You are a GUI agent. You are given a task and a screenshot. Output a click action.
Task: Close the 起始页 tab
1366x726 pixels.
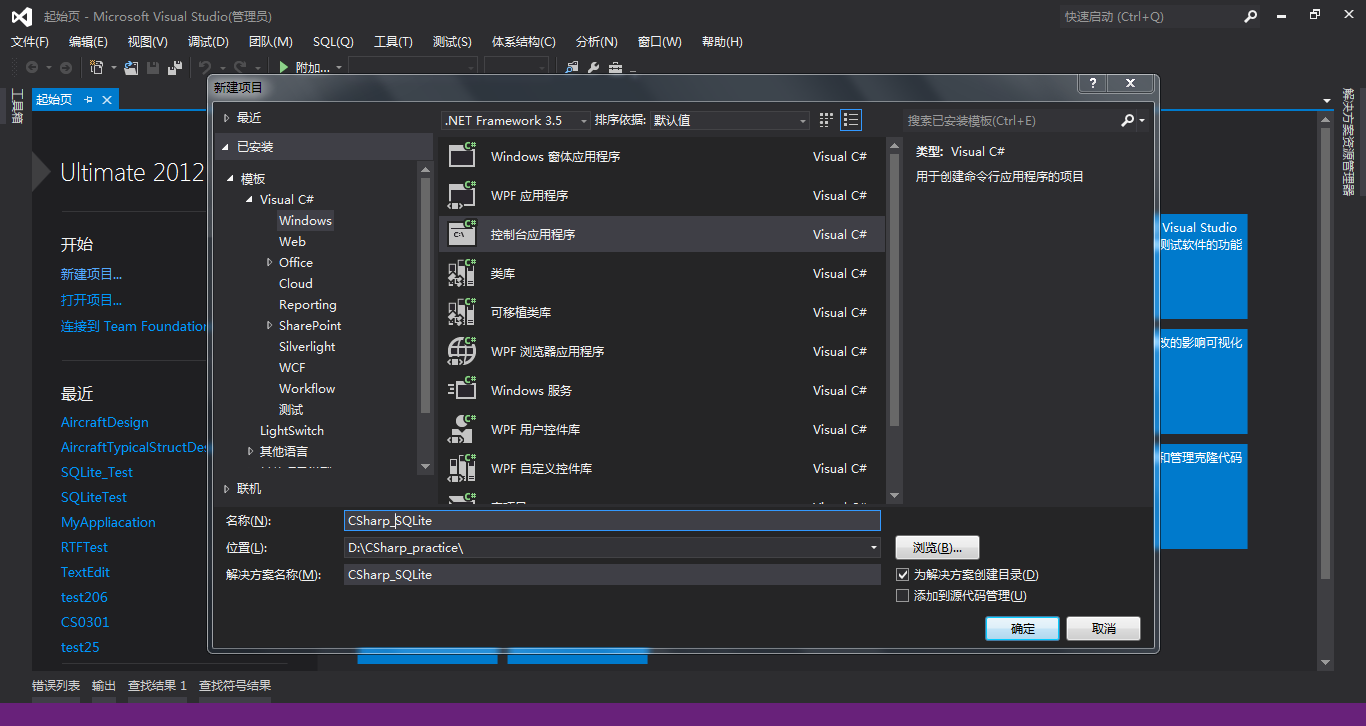(107, 99)
